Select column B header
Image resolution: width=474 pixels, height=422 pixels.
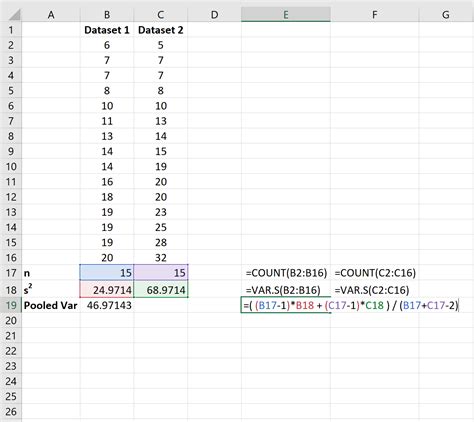pyautogui.click(x=107, y=15)
